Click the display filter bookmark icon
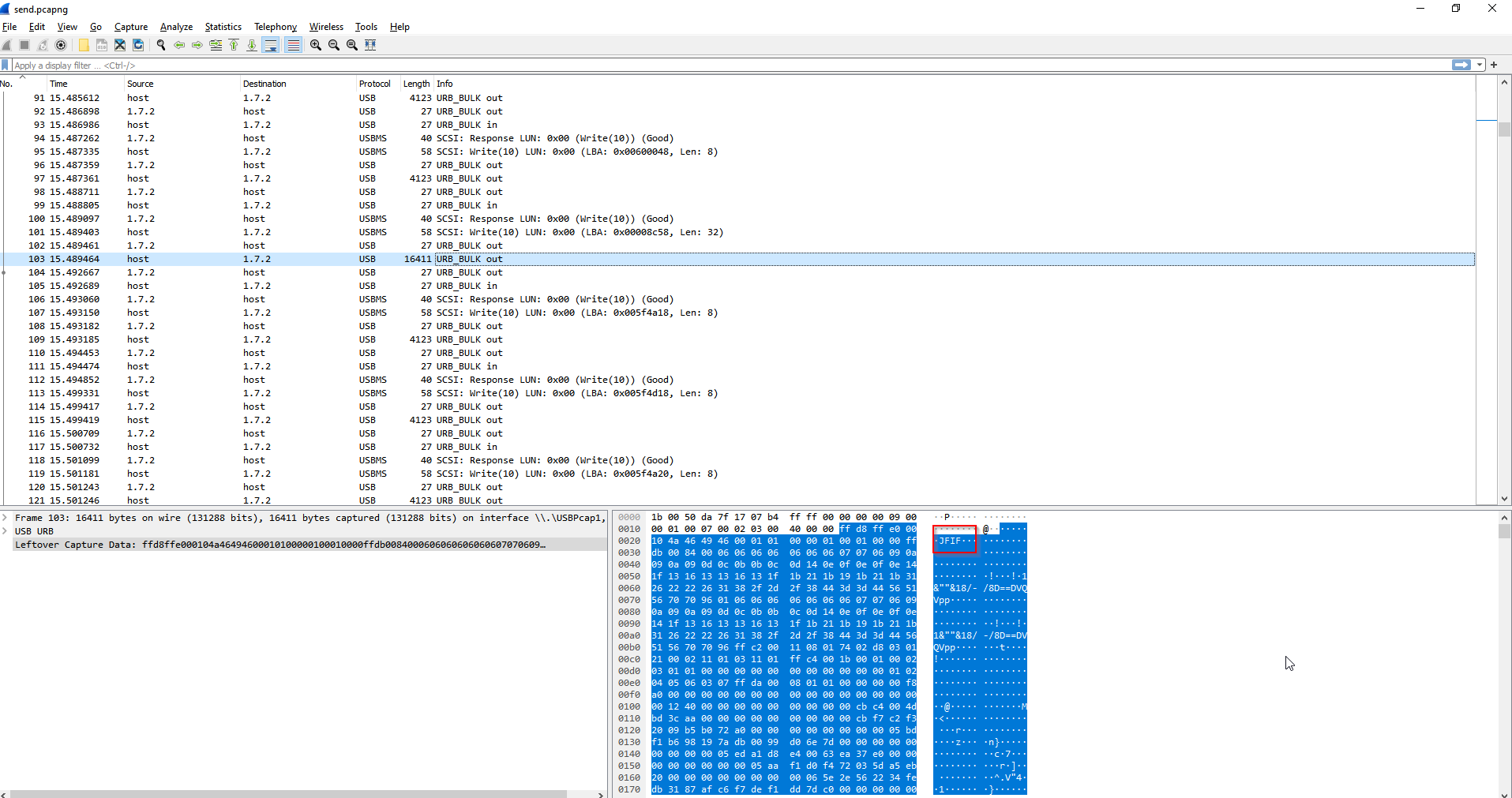The image size is (1512, 798). [6, 66]
